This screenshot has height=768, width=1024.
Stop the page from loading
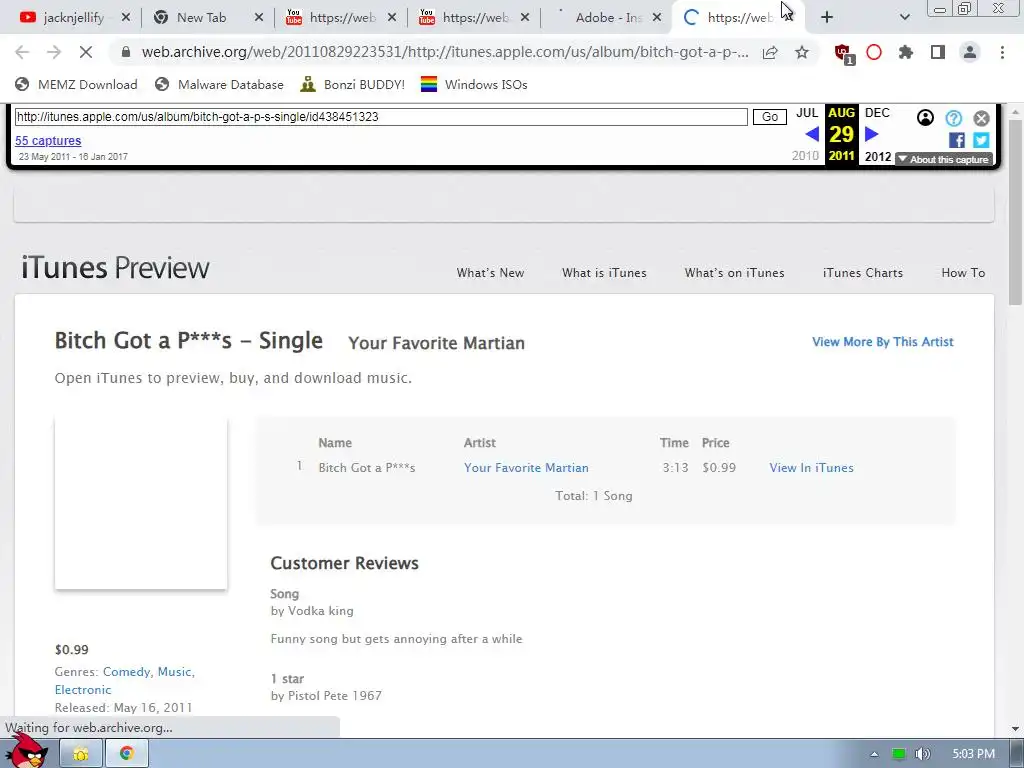[86, 52]
